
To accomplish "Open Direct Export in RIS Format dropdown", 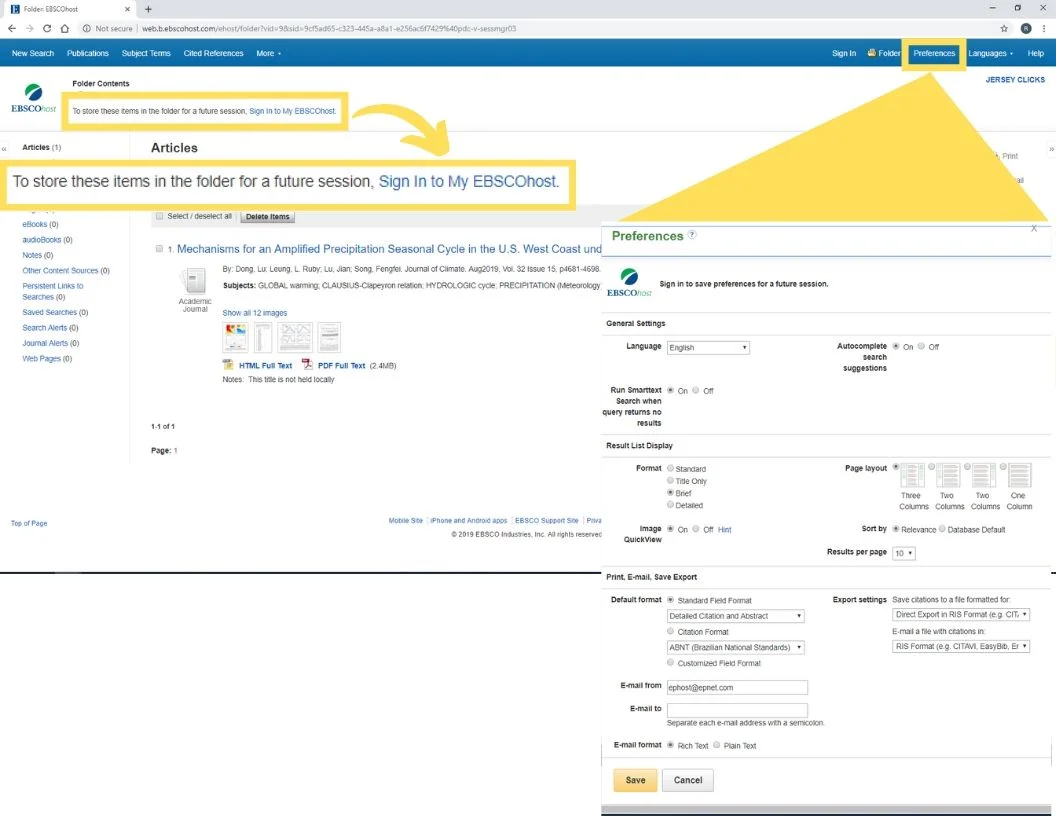I will pos(961,614).
